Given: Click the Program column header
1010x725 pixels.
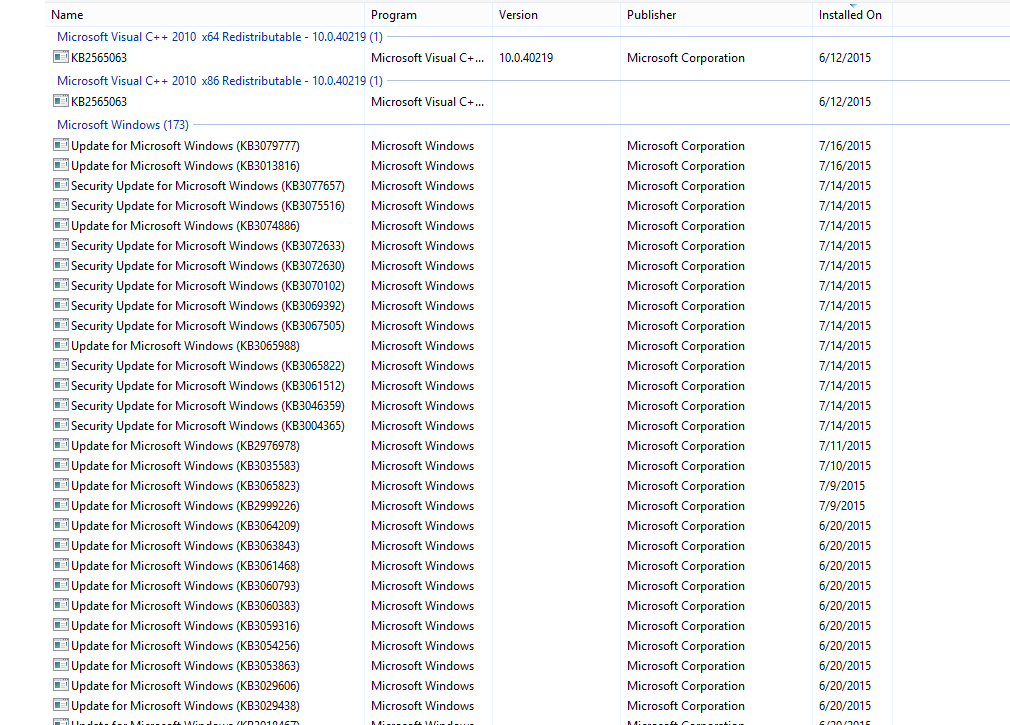Looking at the screenshot, I should (x=393, y=15).
